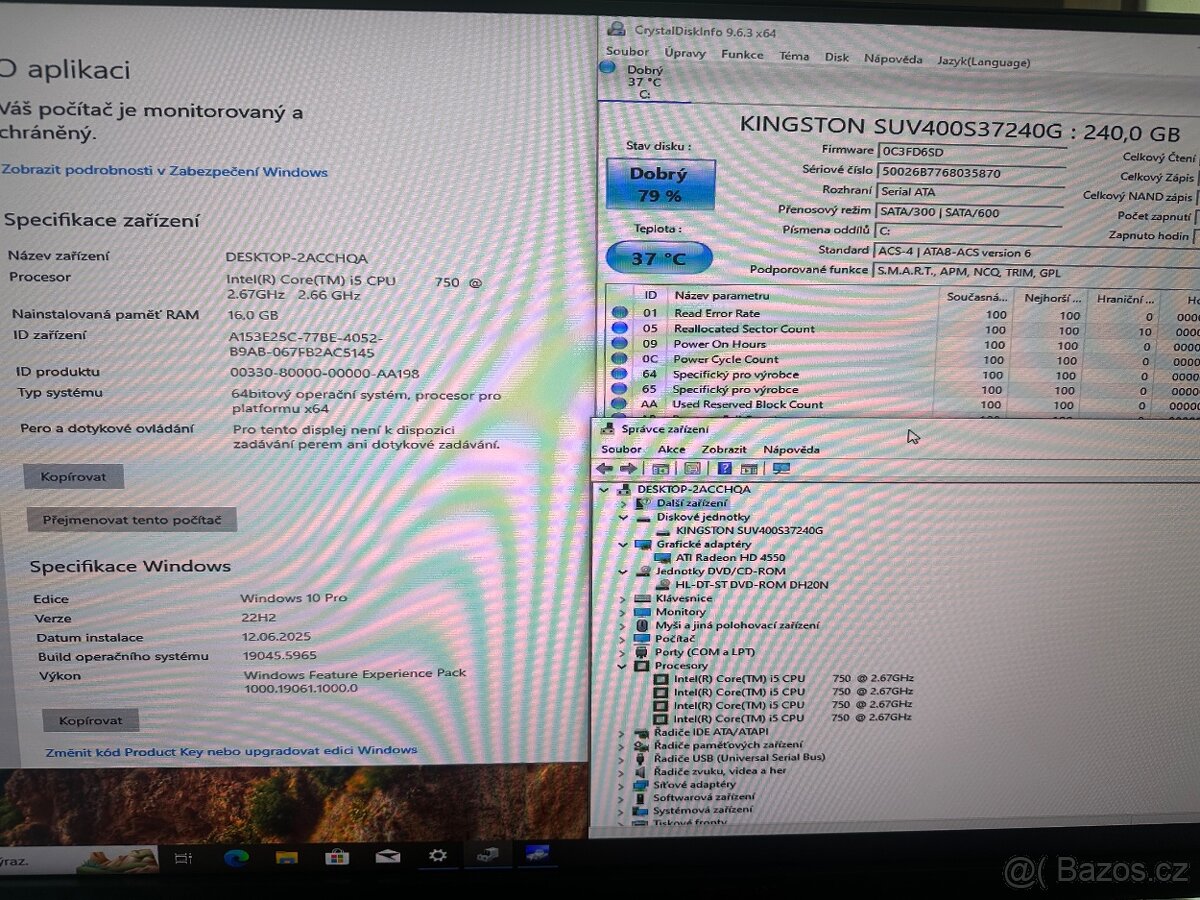Screen dimensions: 1200x900
Task: Click Task View icon on taskbar
Action: (x=183, y=858)
